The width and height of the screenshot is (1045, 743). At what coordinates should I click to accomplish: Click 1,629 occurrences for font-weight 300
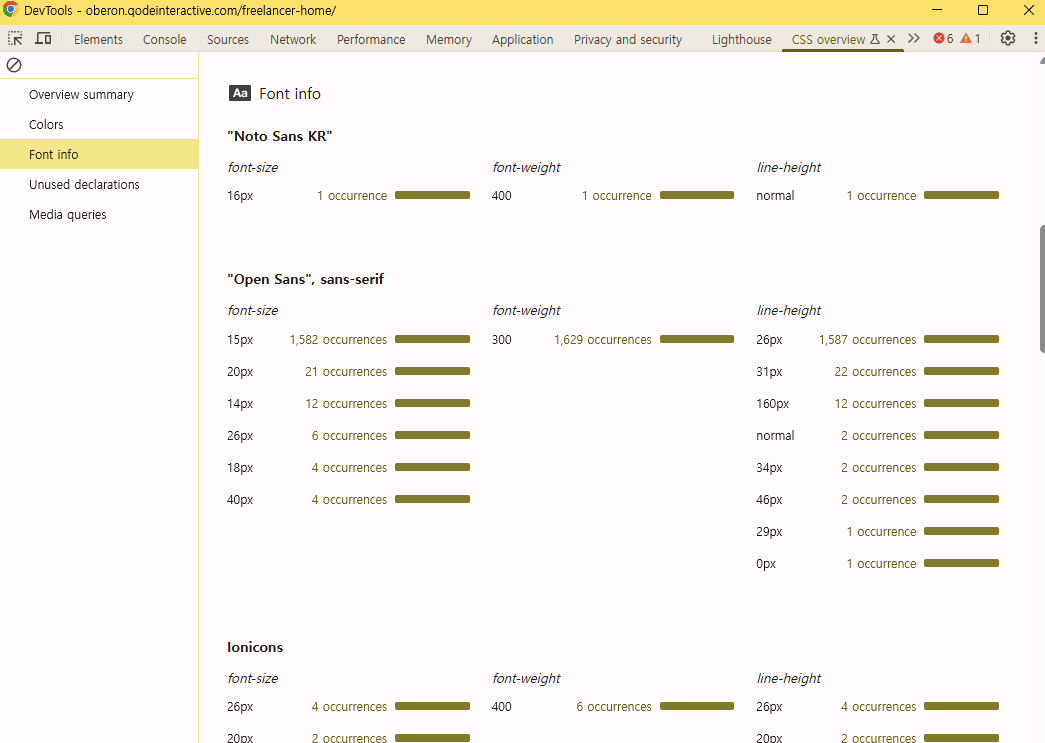pos(602,340)
